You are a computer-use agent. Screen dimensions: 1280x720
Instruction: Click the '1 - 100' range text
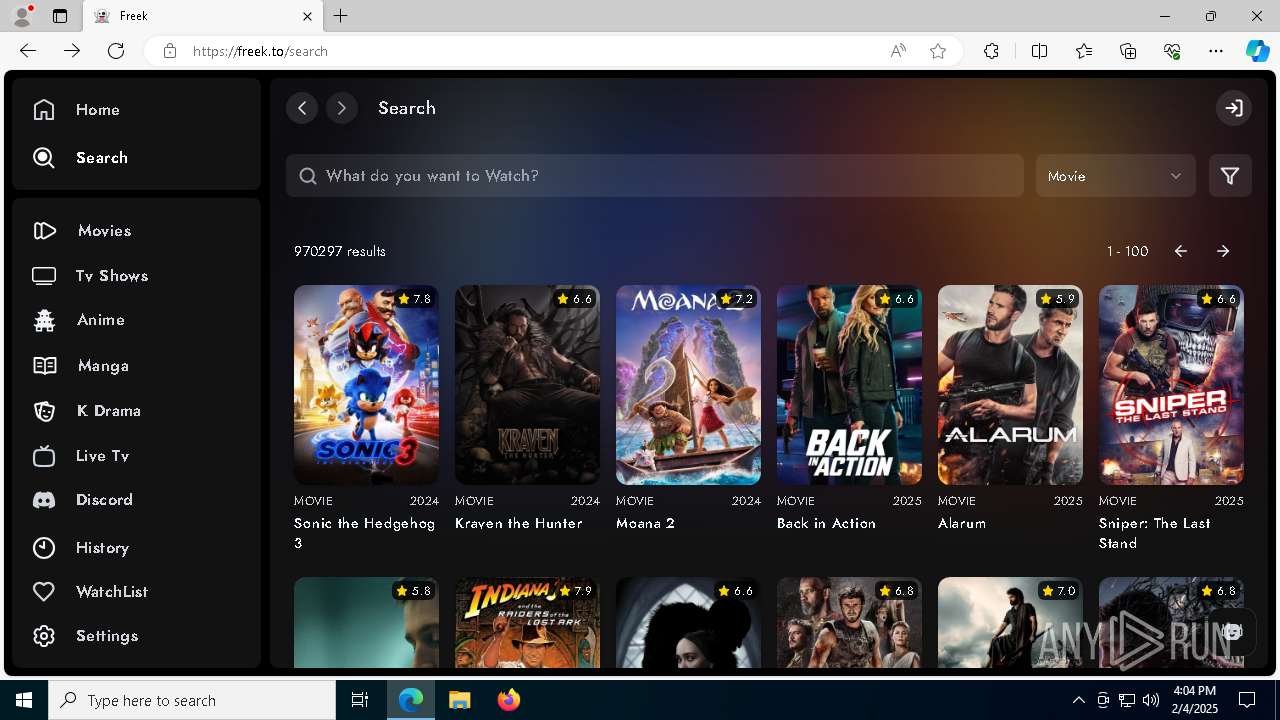(x=1127, y=251)
